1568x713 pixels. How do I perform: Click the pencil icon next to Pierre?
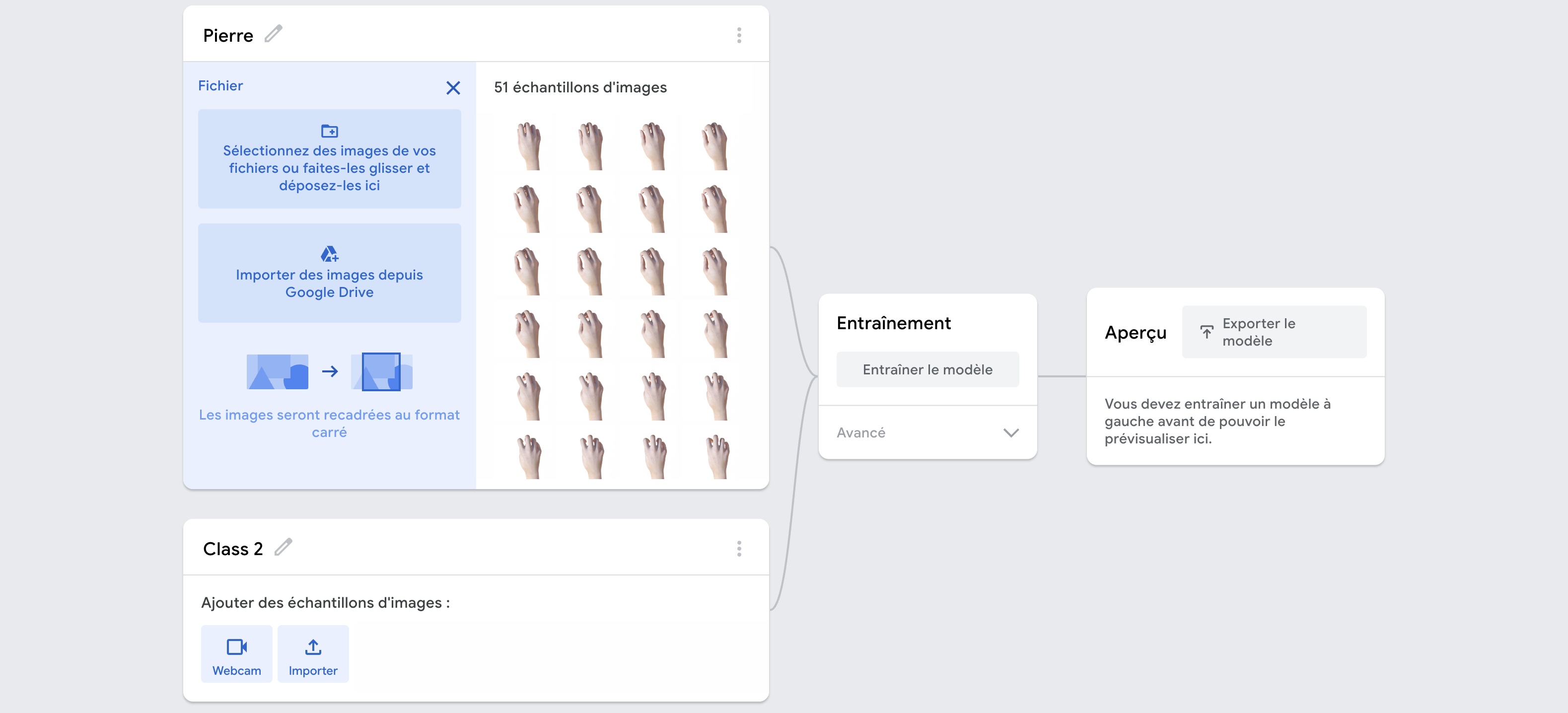(x=273, y=34)
